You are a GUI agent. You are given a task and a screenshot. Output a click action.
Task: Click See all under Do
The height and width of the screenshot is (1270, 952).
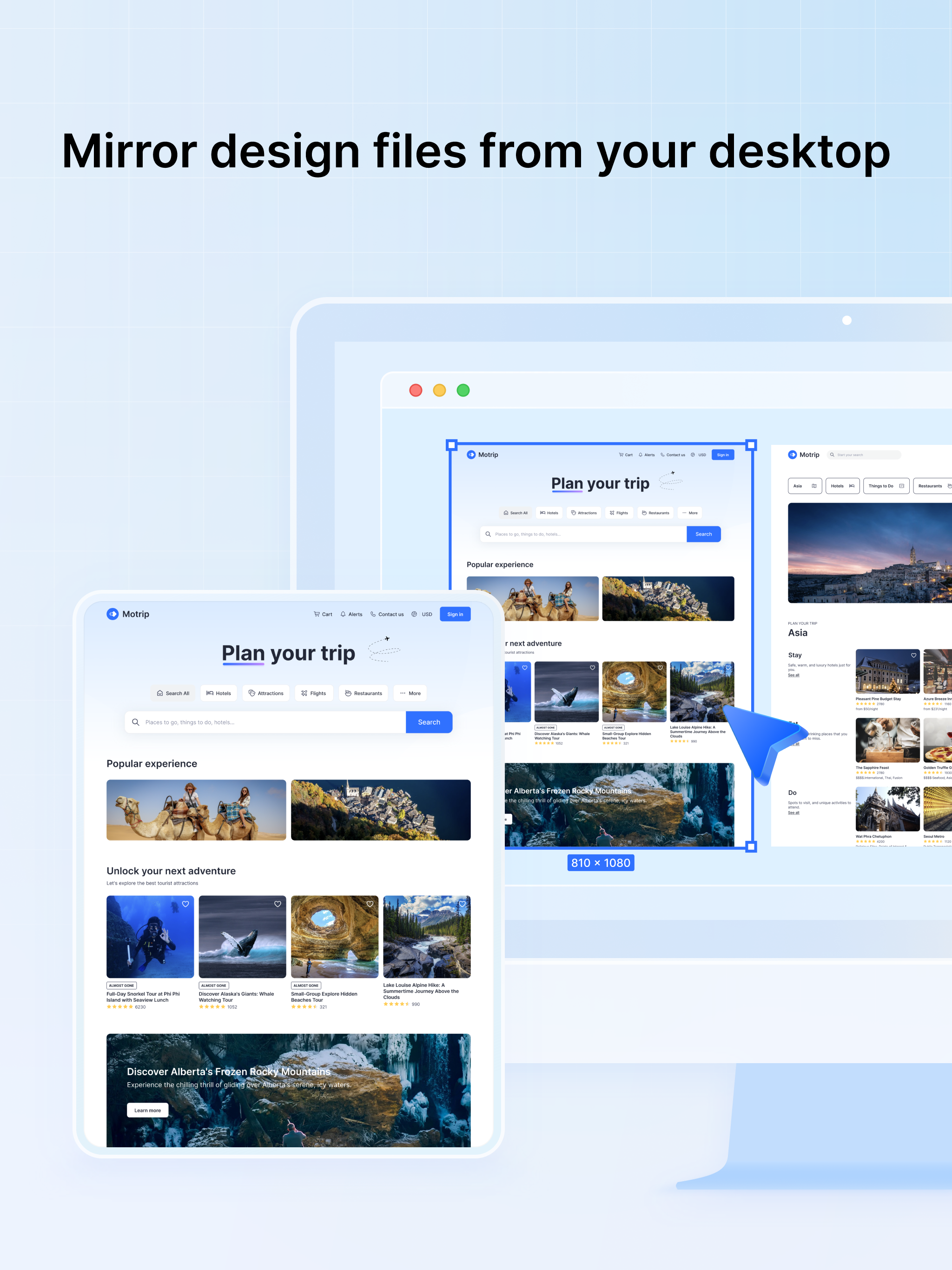tap(793, 813)
